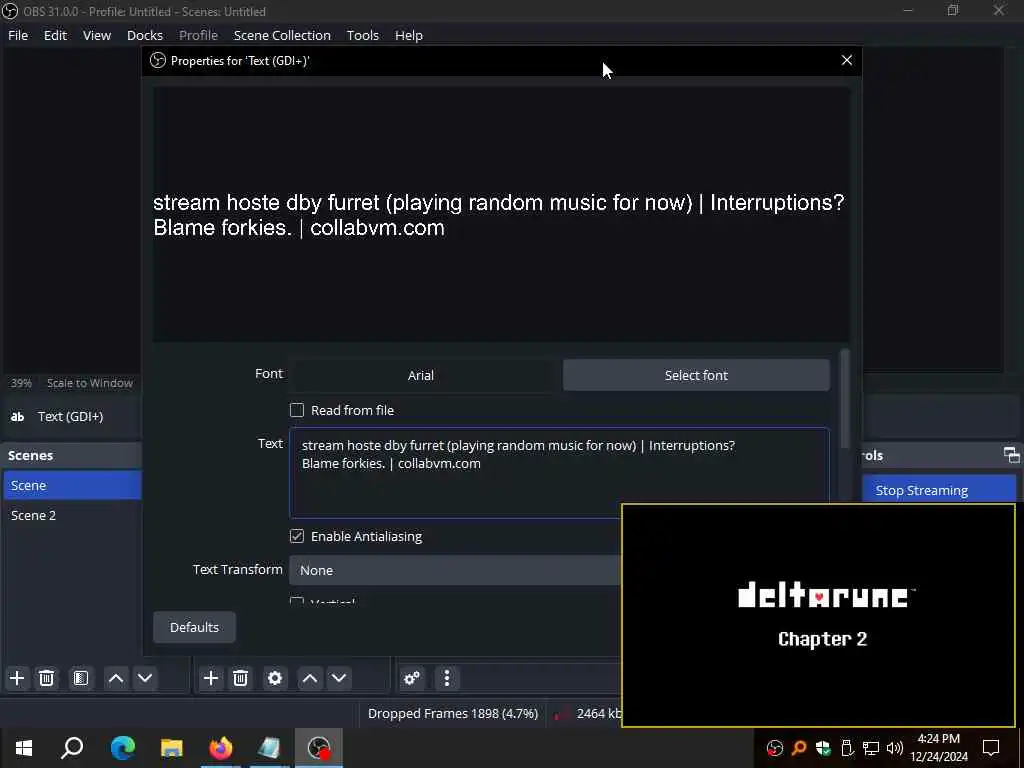This screenshot has width=1024, height=768.
Task: Enable the Read from file checkbox
Action: point(297,410)
